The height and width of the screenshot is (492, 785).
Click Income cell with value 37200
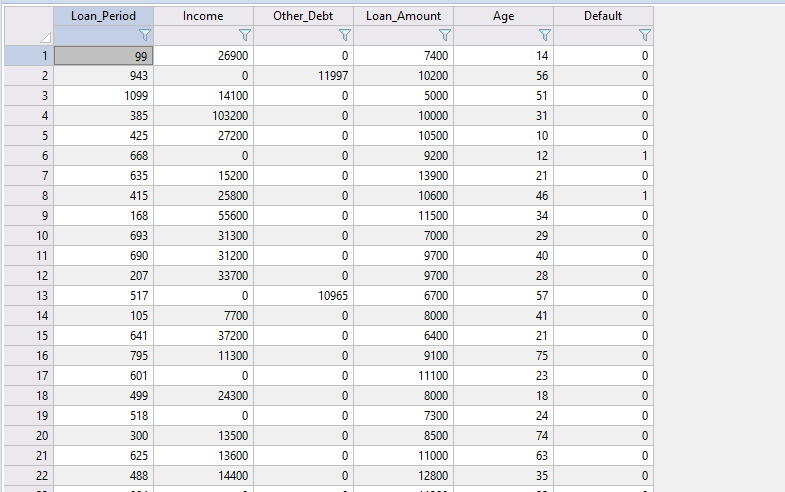point(203,336)
